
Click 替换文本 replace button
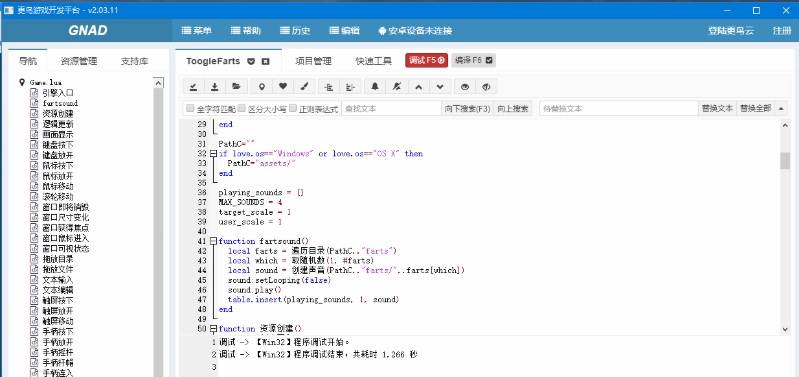717,108
